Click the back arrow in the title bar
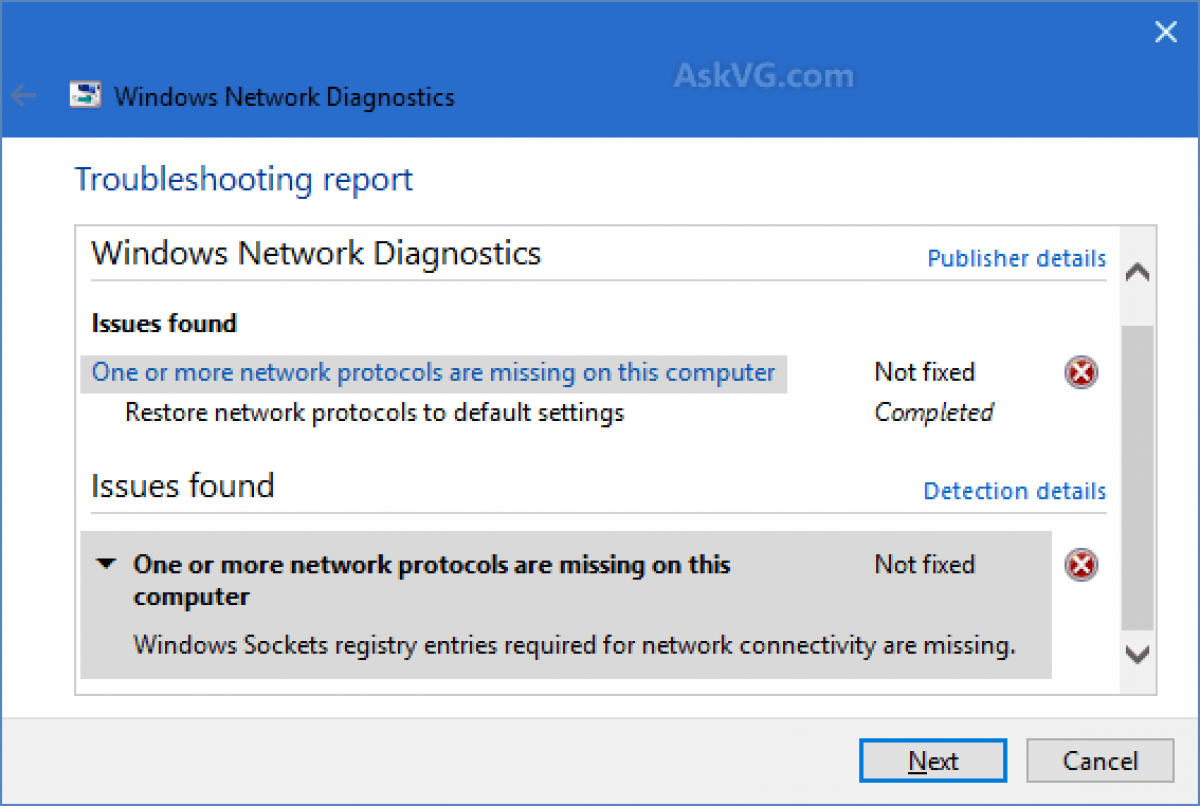This screenshot has height=806, width=1200. pos(23,96)
